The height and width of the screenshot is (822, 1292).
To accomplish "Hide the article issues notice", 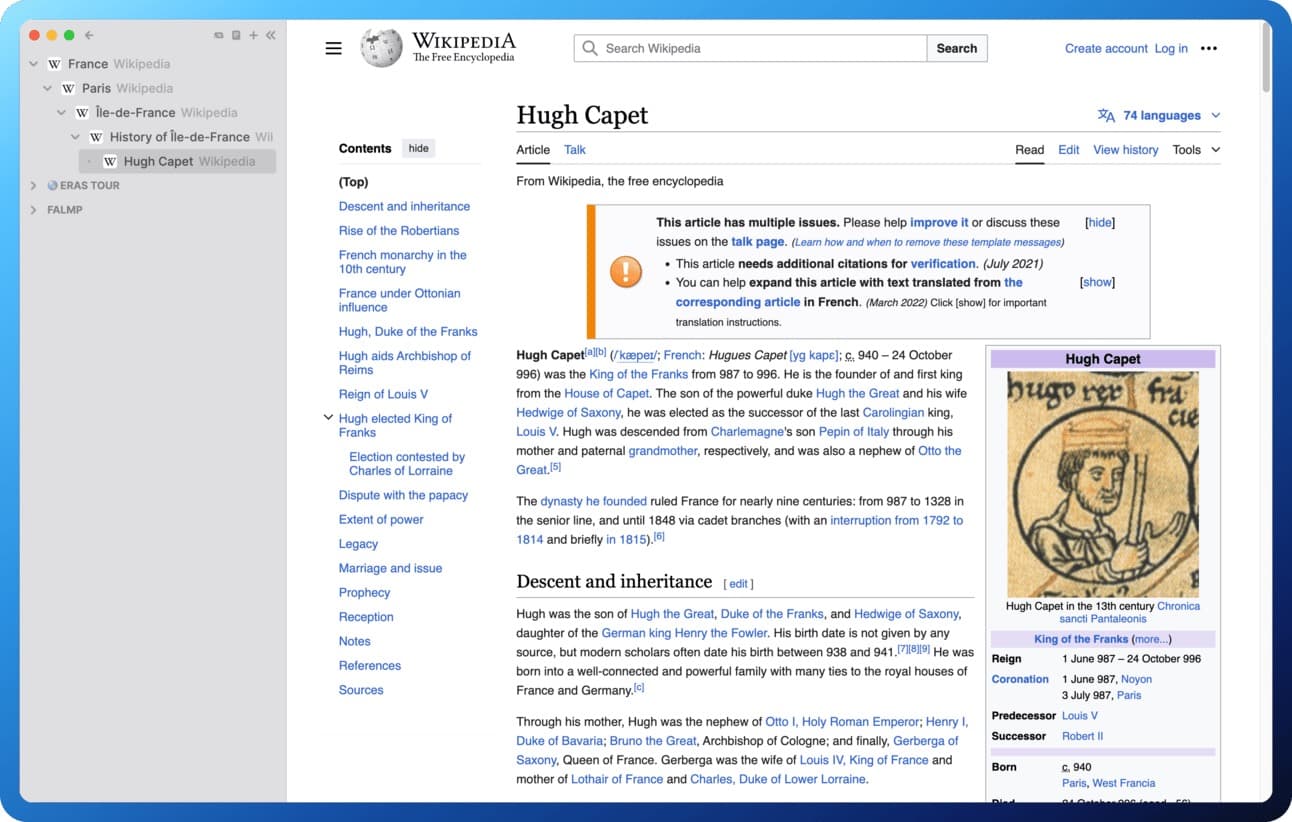I will coord(1099,222).
